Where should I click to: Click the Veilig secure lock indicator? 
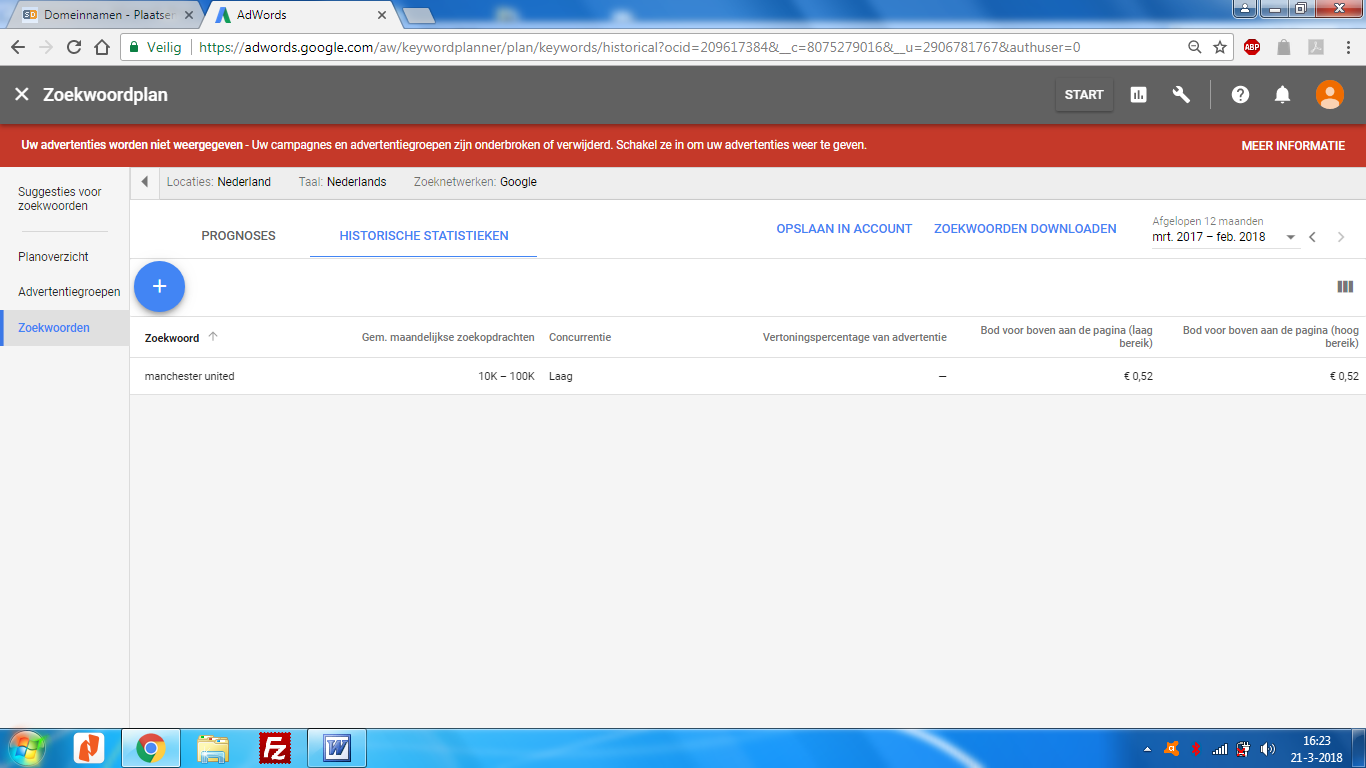click(156, 47)
